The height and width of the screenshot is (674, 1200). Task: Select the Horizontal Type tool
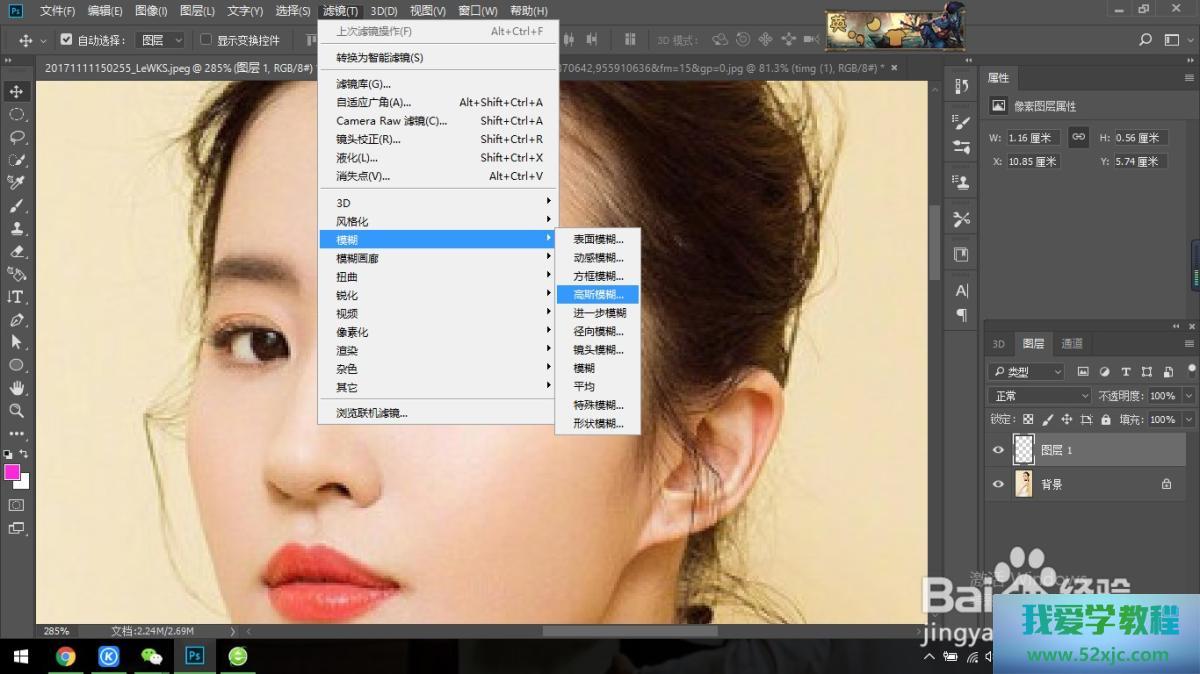click(x=16, y=297)
